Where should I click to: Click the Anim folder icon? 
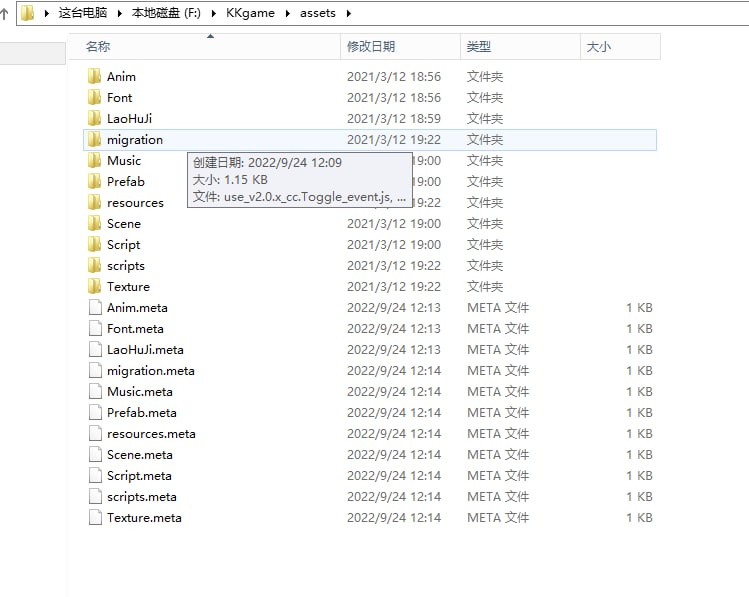[x=94, y=77]
